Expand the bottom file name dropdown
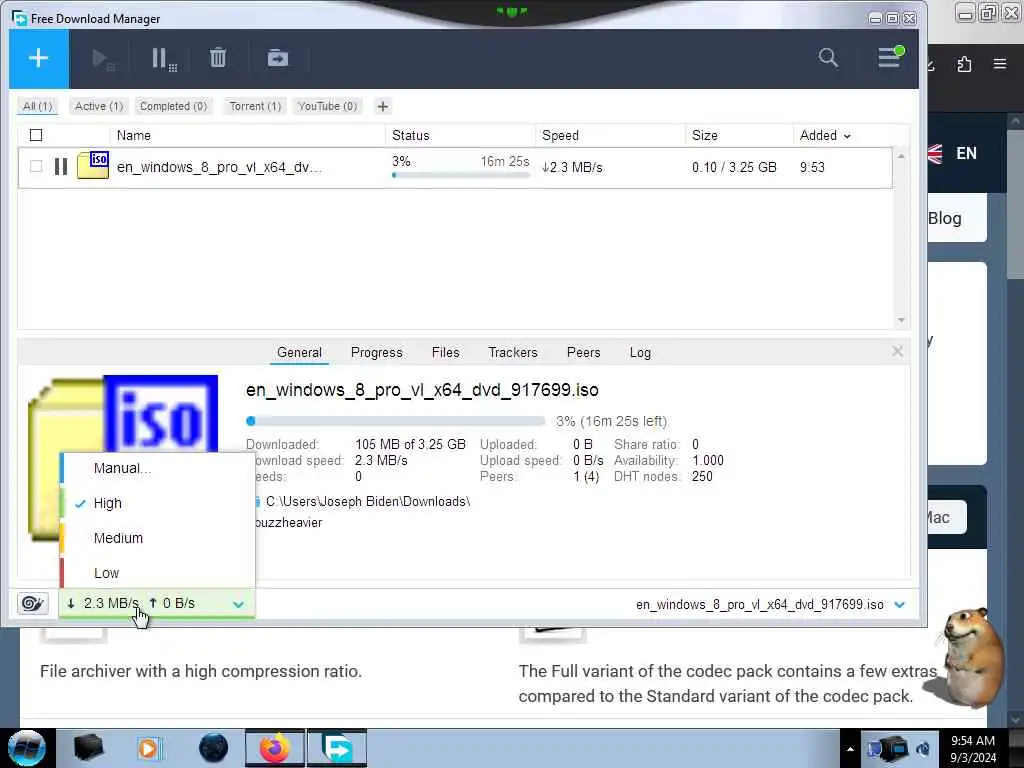 pyautogui.click(x=899, y=605)
